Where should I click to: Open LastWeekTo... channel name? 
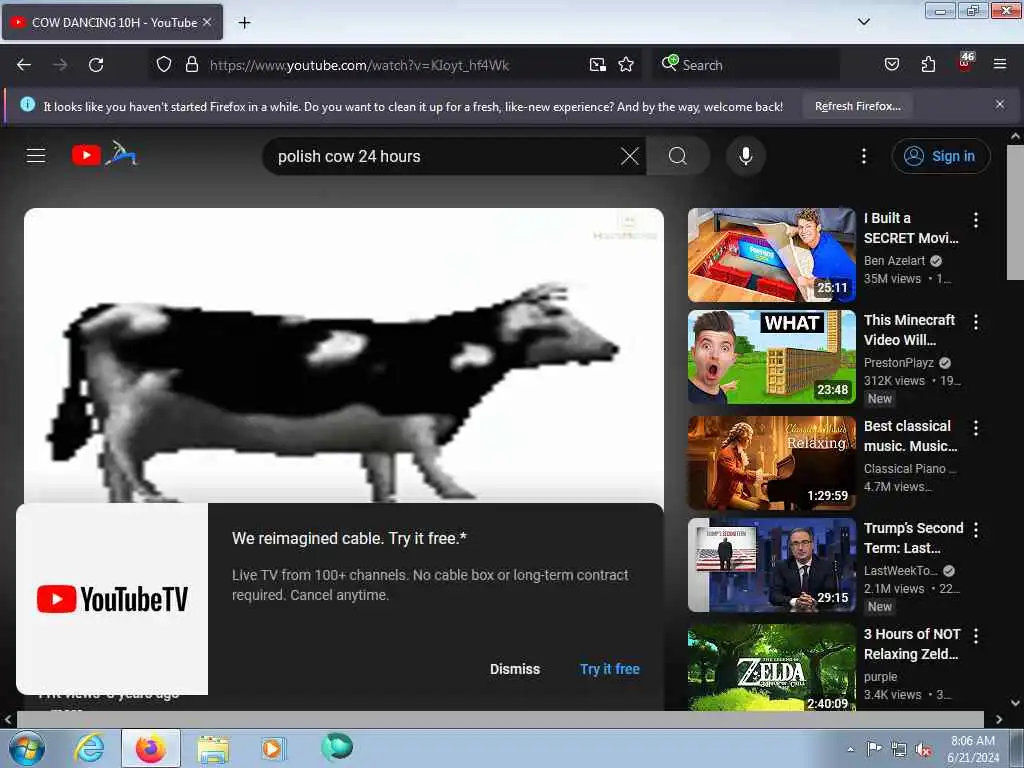[901, 570]
